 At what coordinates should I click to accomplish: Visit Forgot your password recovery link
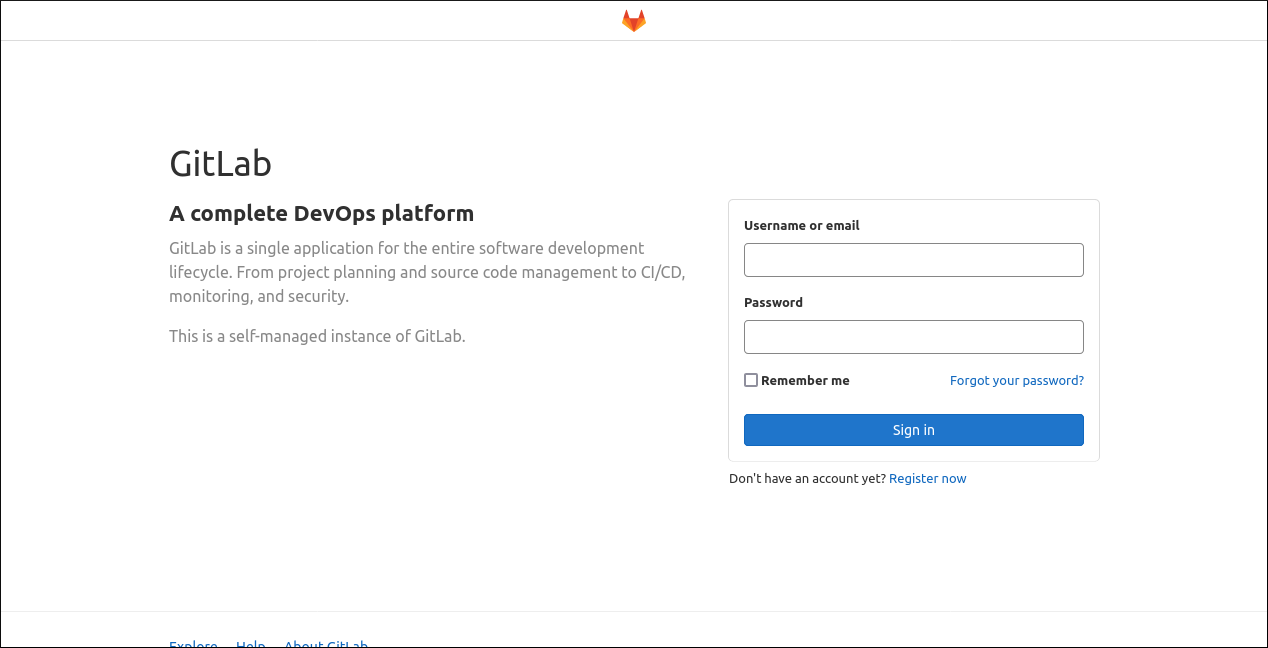(x=1016, y=380)
